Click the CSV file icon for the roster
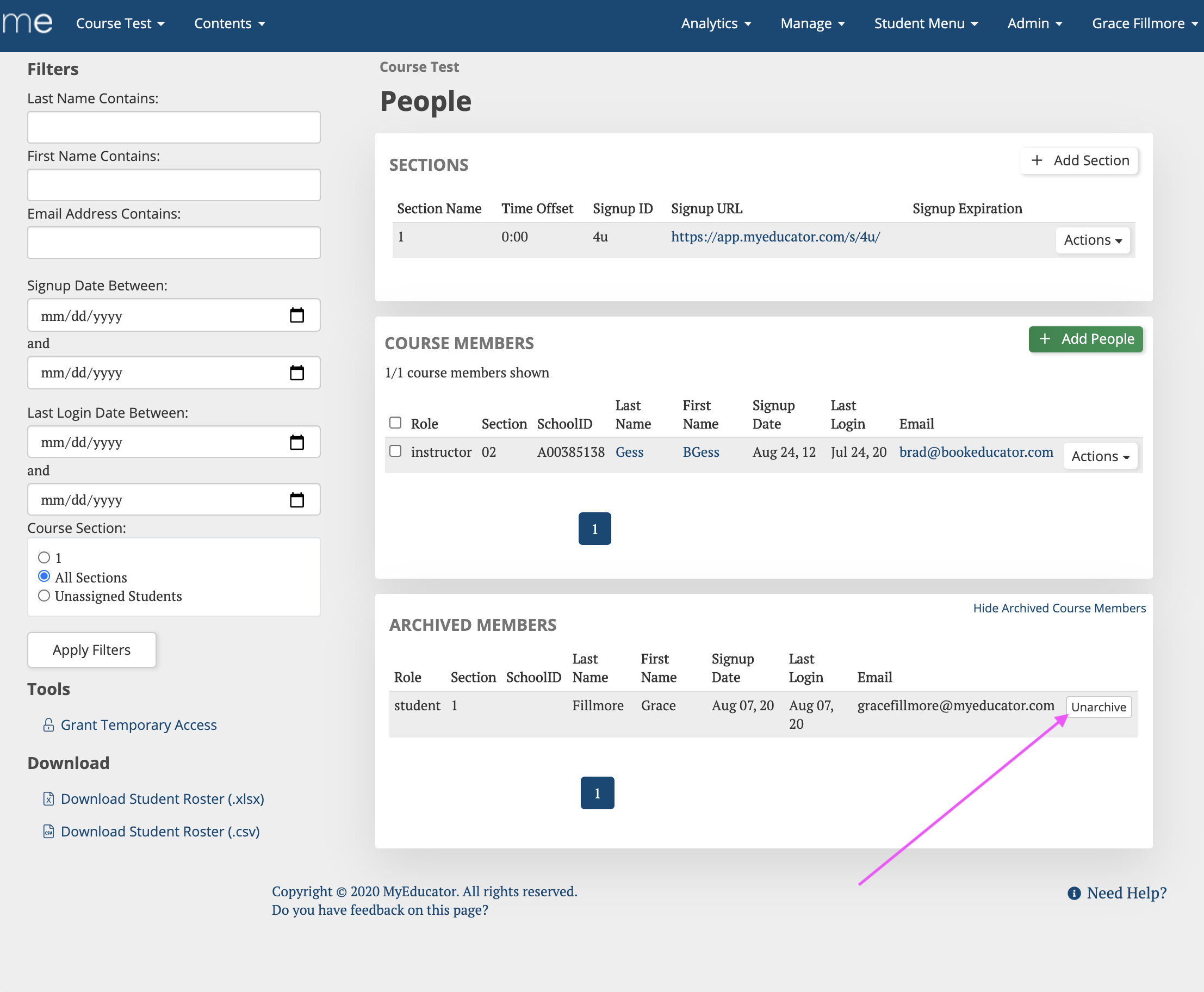Image resolution: width=1204 pixels, height=992 pixels. pyautogui.click(x=48, y=832)
